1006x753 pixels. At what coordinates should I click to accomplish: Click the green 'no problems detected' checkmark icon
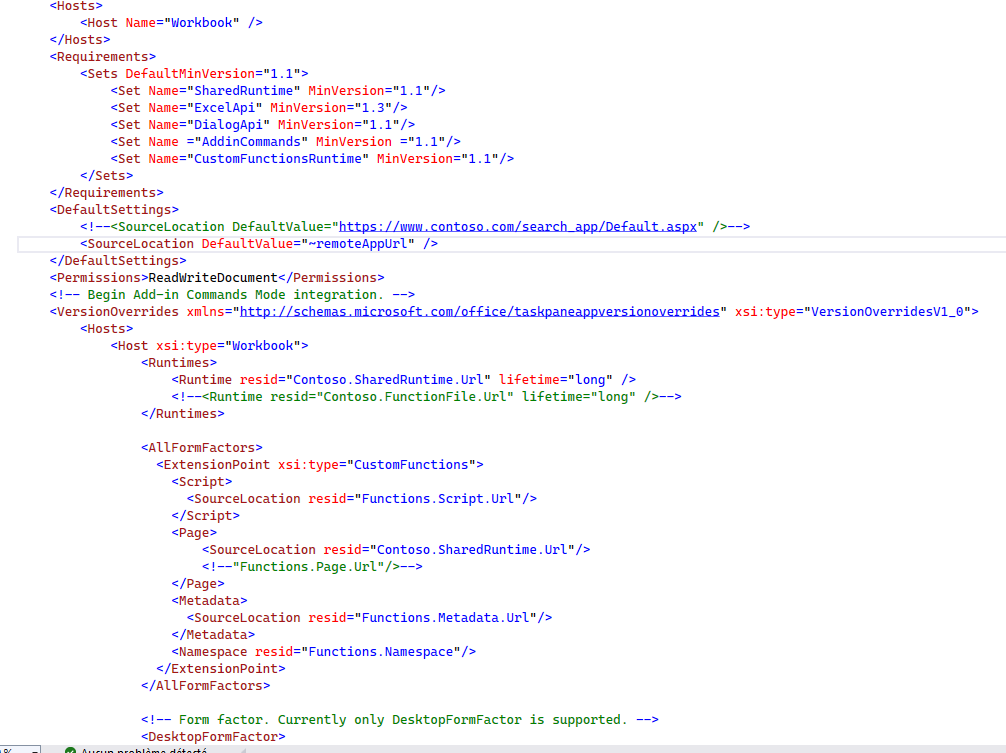tap(69, 749)
